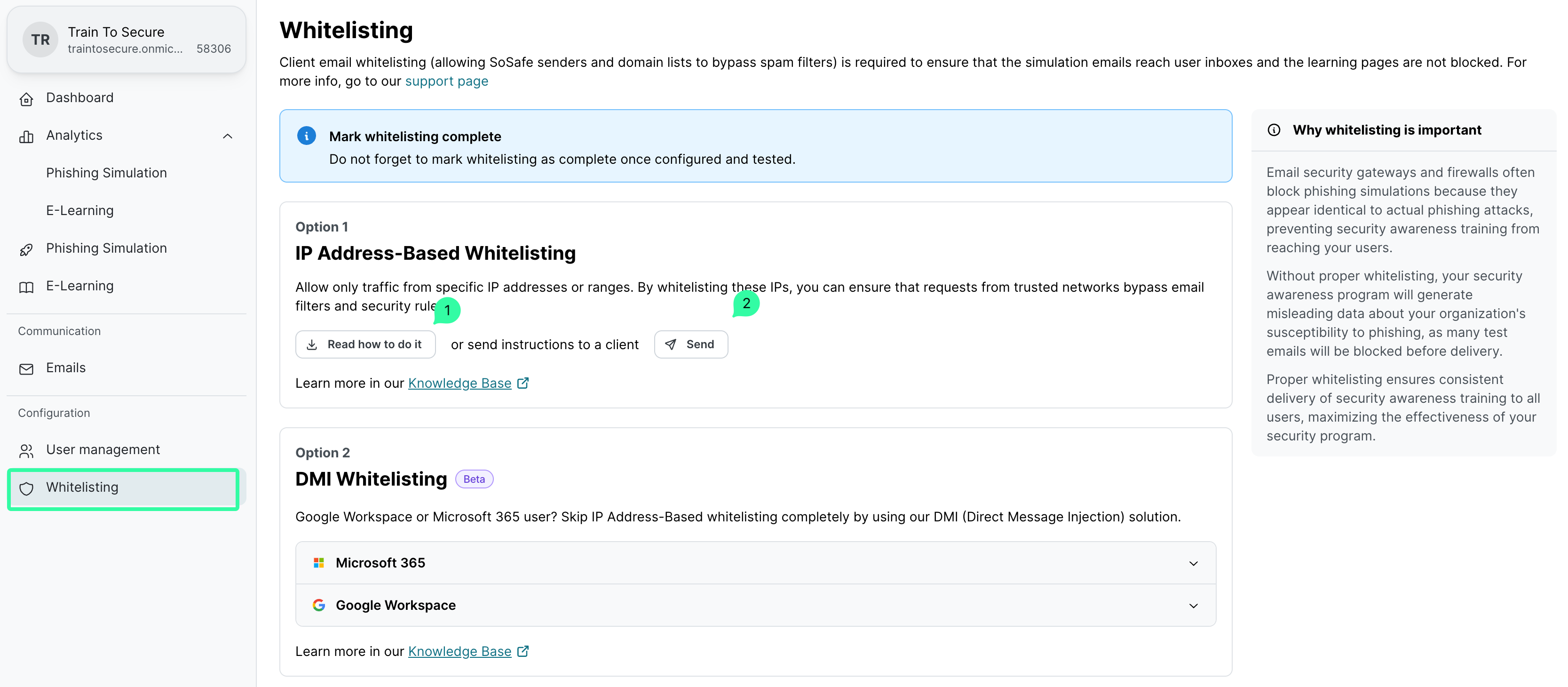Click the info icon beside Why whitelisting

click(x=1274, y=130)
